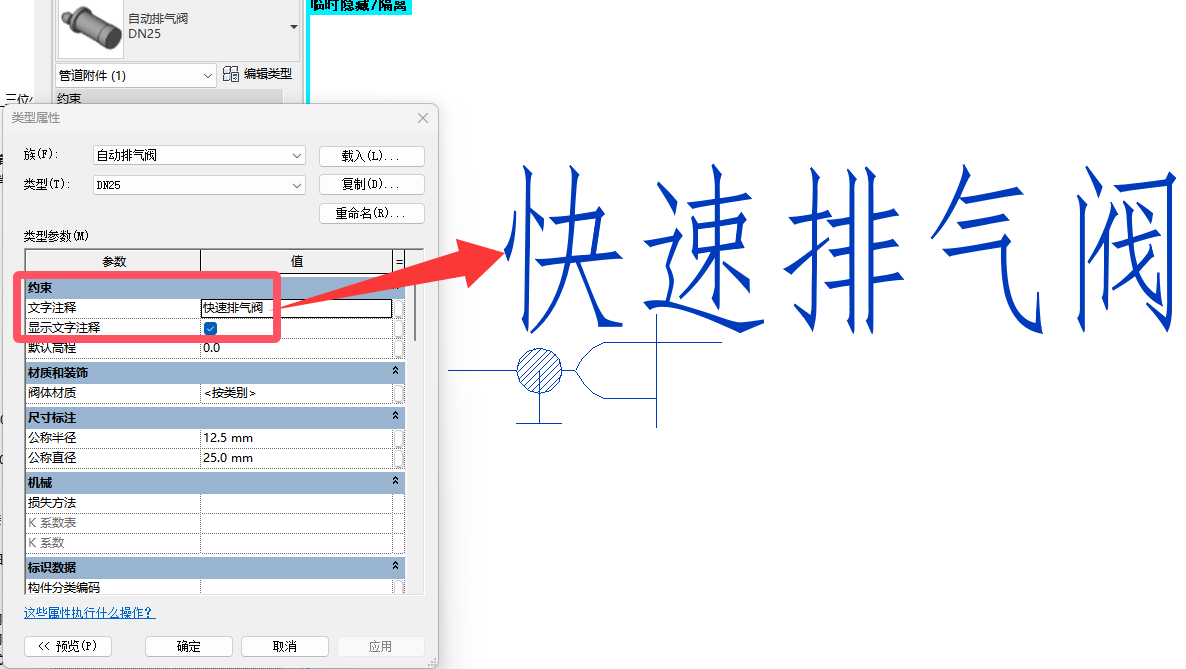Open the 管道附件 (1) filter dropdown

(x=135, y=75)
